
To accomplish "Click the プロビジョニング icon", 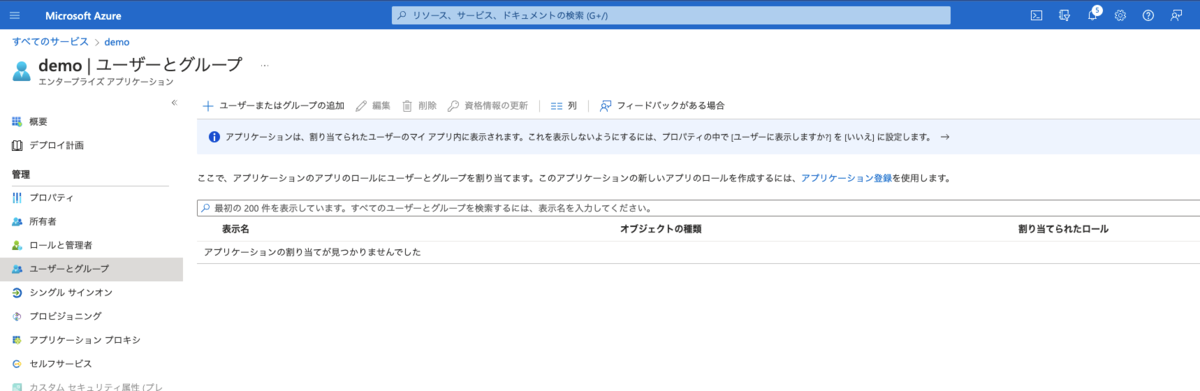I will click(x=17, y=316).
